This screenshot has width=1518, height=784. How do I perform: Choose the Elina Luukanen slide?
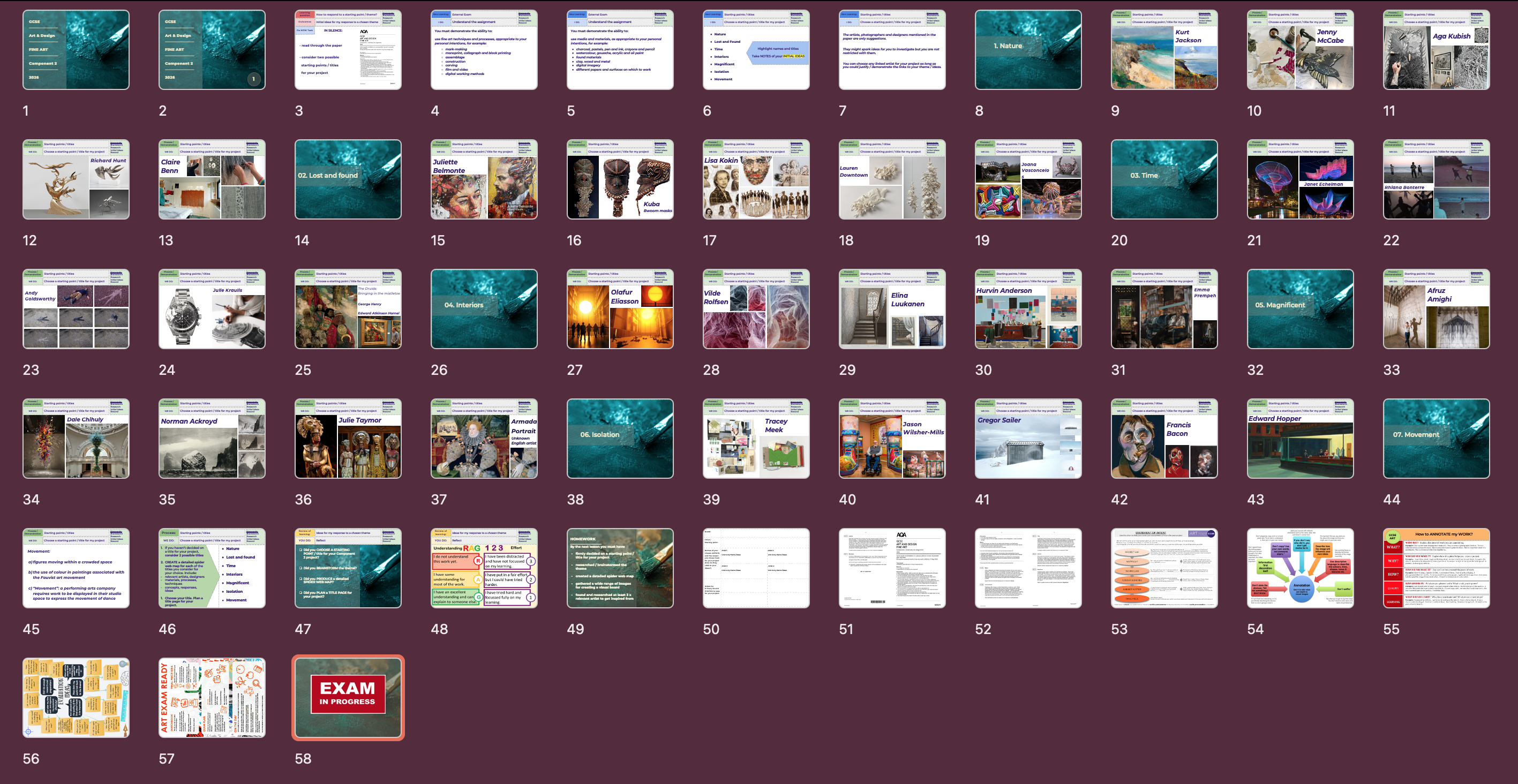tap(892, 309)
